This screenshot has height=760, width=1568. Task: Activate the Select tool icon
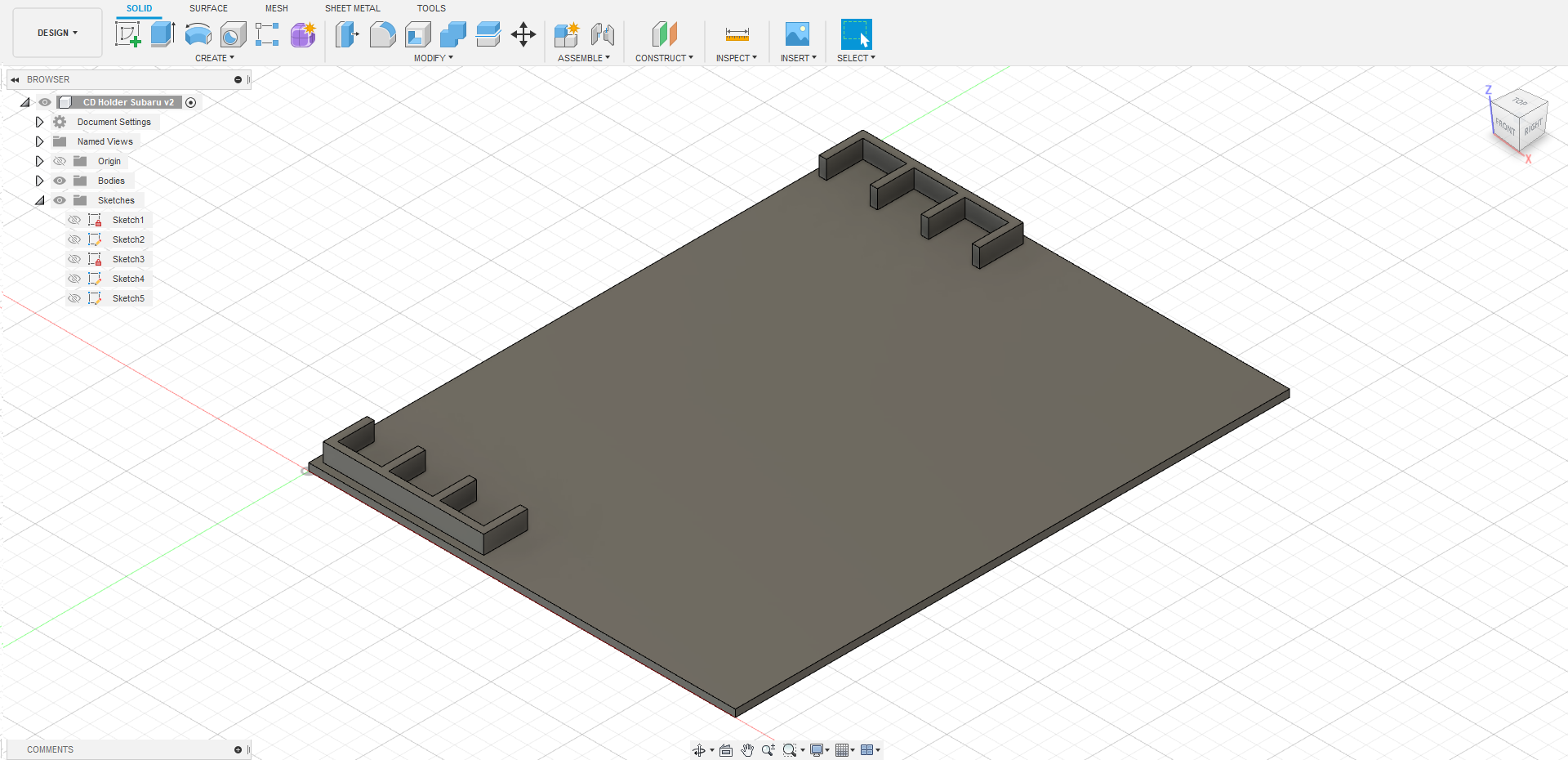[x=856, y=34]
